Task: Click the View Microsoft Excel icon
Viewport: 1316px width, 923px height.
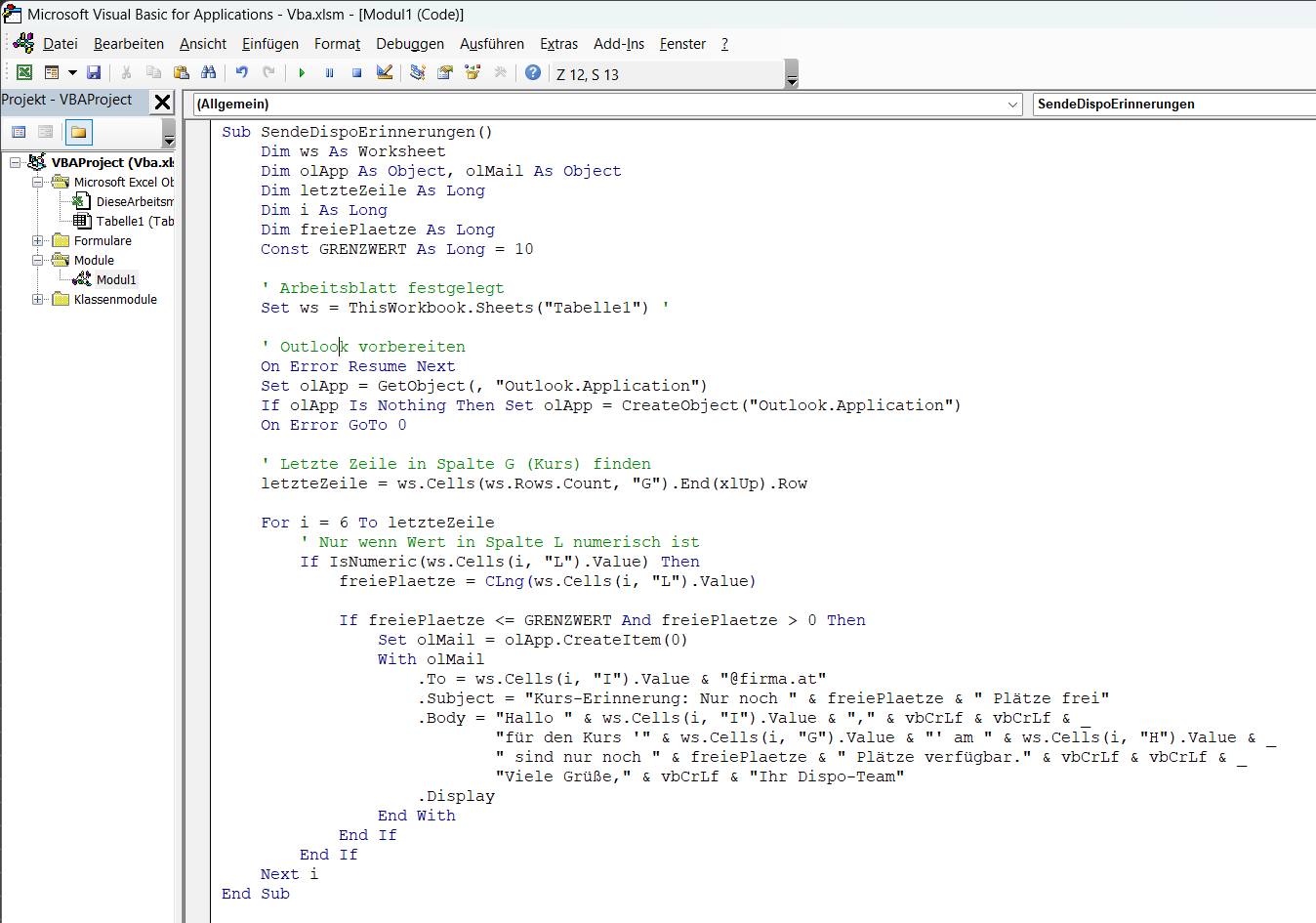Action: [24, 73]
